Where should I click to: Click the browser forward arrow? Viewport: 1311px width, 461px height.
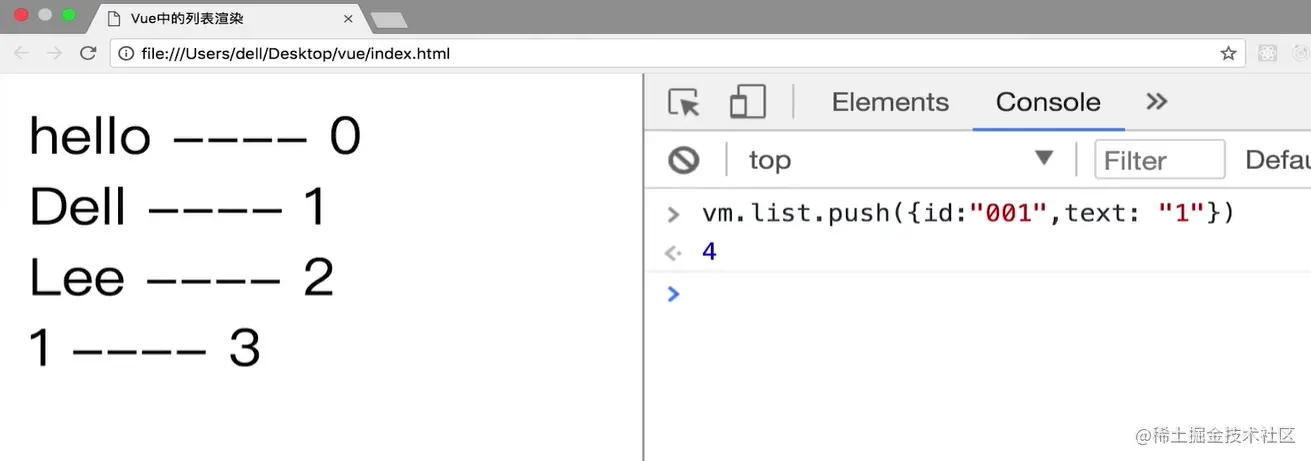(x=55, y=53)
